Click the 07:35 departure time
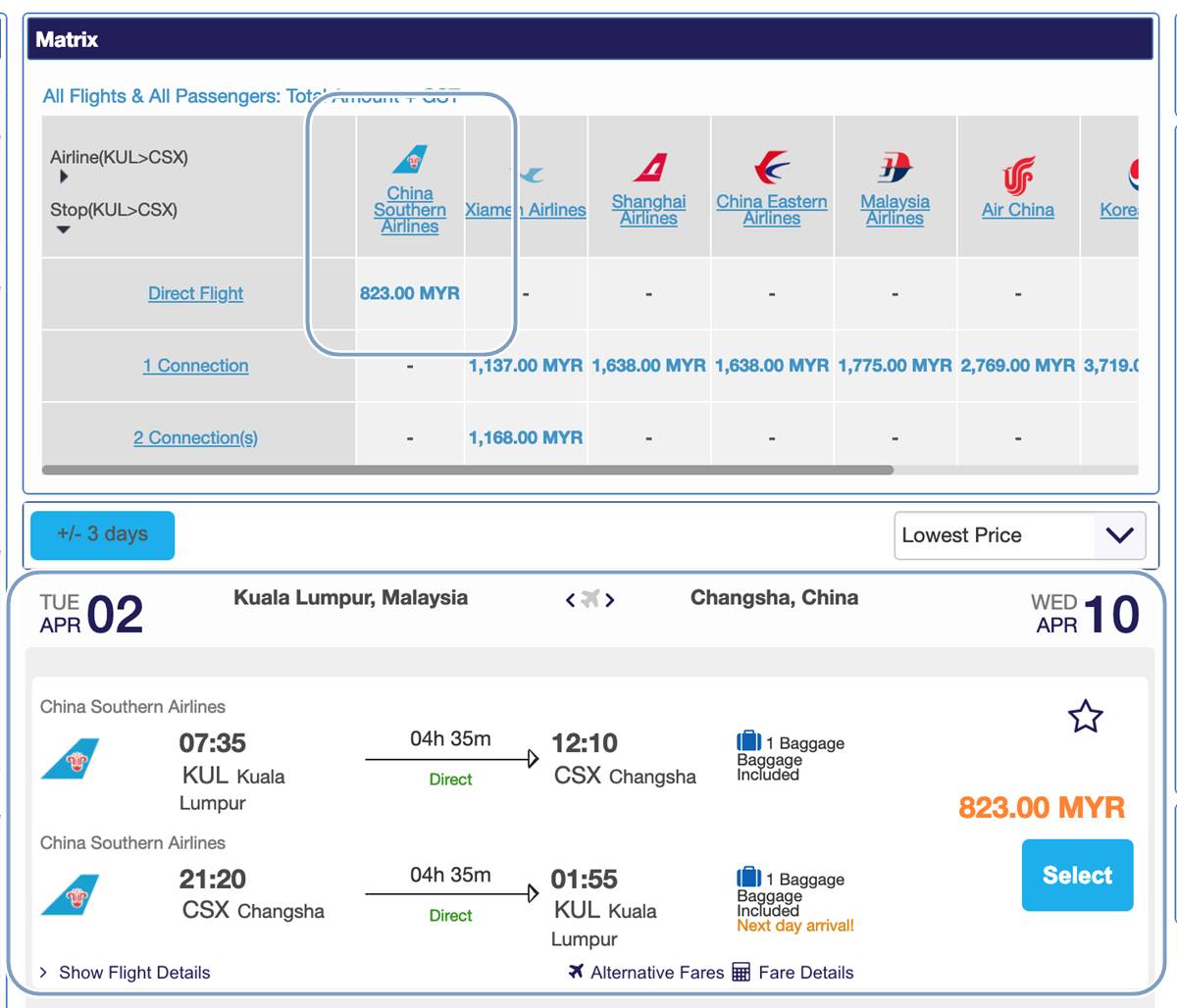 click(213, 743)
